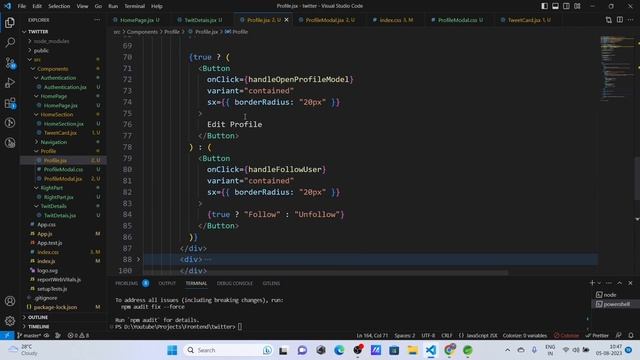The image size is (640, 360).
Task: Switch to the Debug Console panel tab
Action: (235, 283)
